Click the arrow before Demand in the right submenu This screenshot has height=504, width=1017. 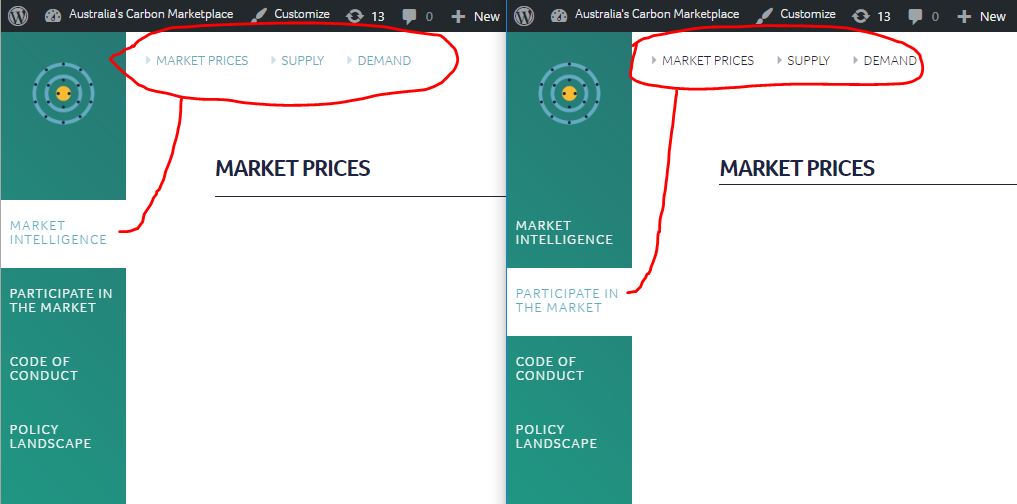pos(855,60)
